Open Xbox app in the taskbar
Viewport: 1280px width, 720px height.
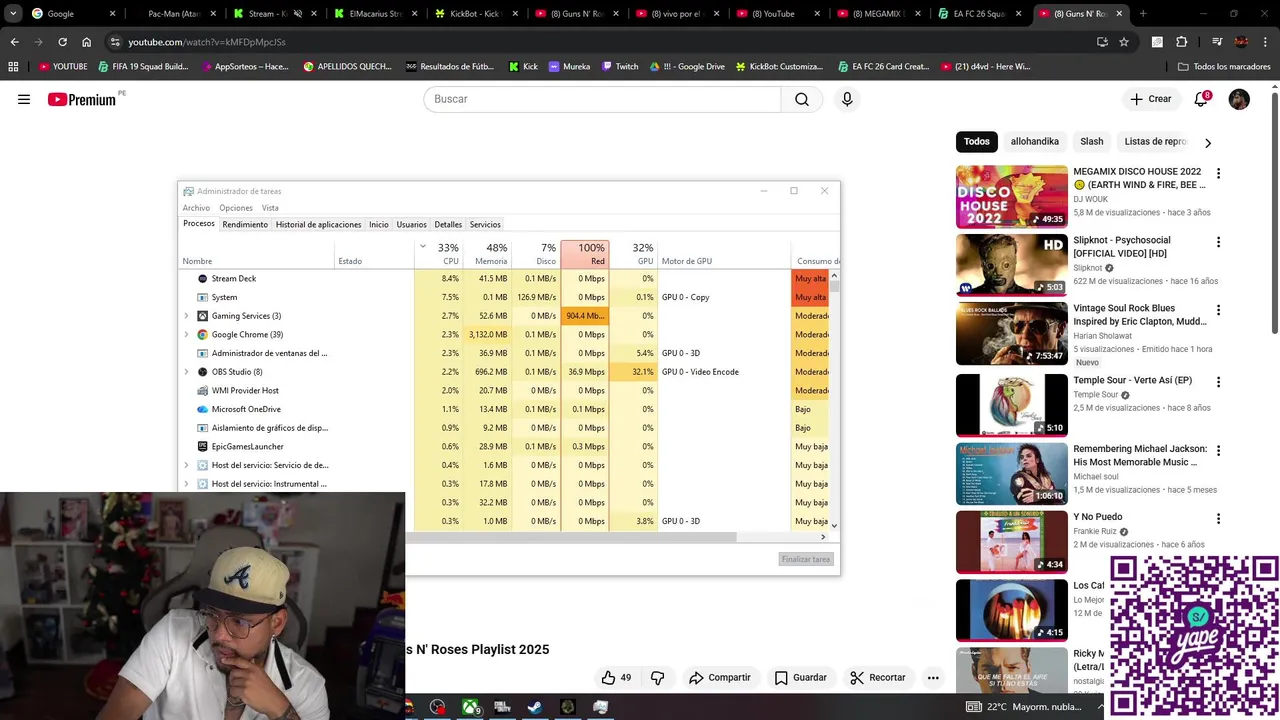tap(470, 707)
